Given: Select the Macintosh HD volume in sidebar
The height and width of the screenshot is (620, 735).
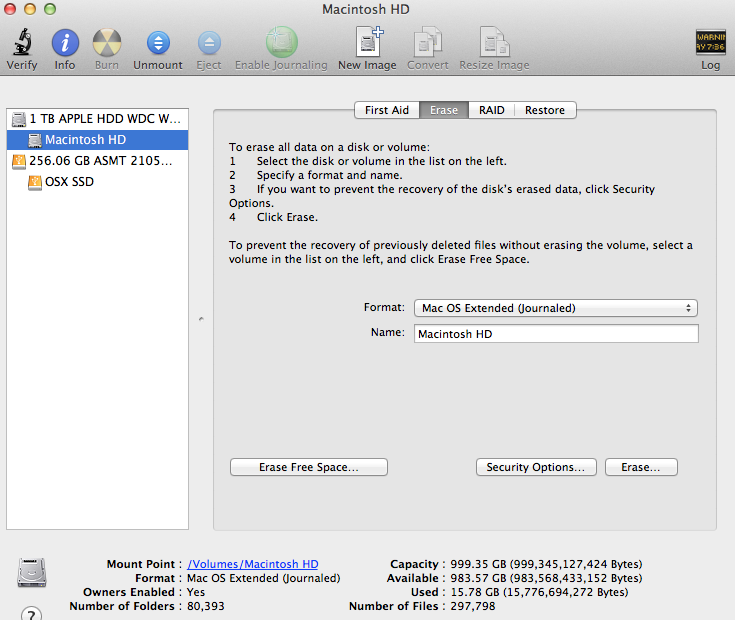Looking at the screenshot, I should coord(98,140).
